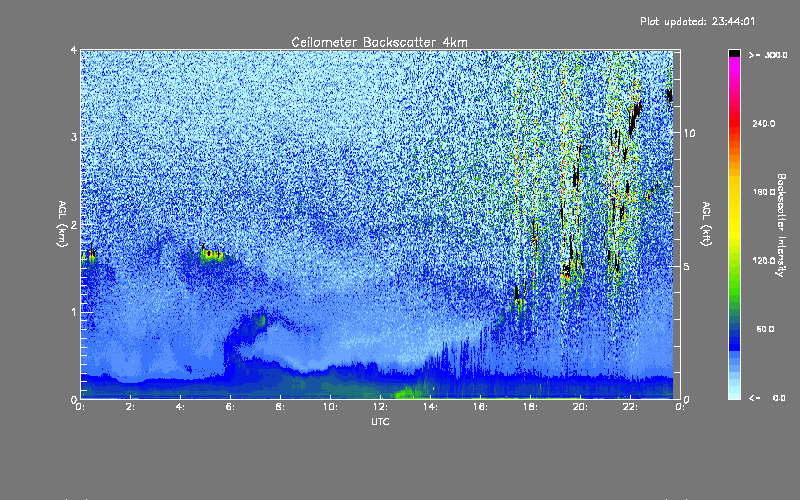Click the "8:" UTC time tick

click(x=281, y=407)
